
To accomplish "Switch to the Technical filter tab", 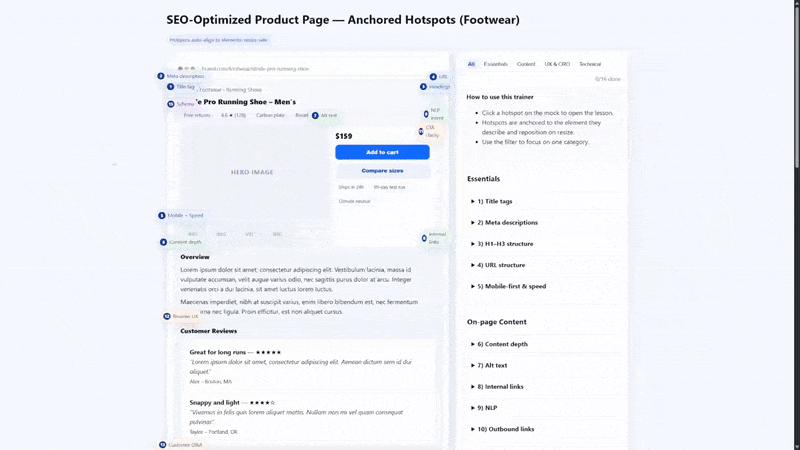I will point(590,64).
